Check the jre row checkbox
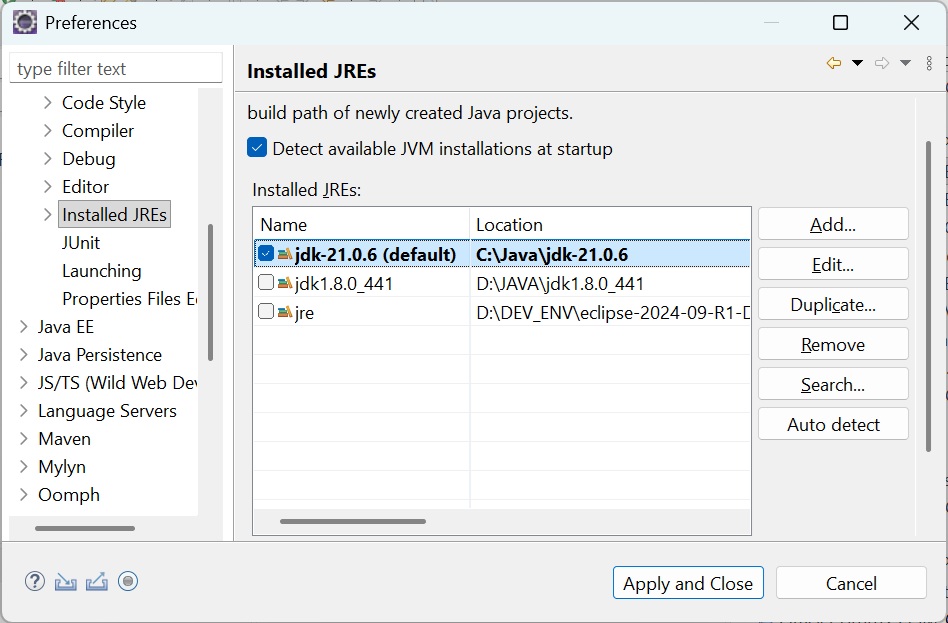948x623 pixels. point(265,312)
